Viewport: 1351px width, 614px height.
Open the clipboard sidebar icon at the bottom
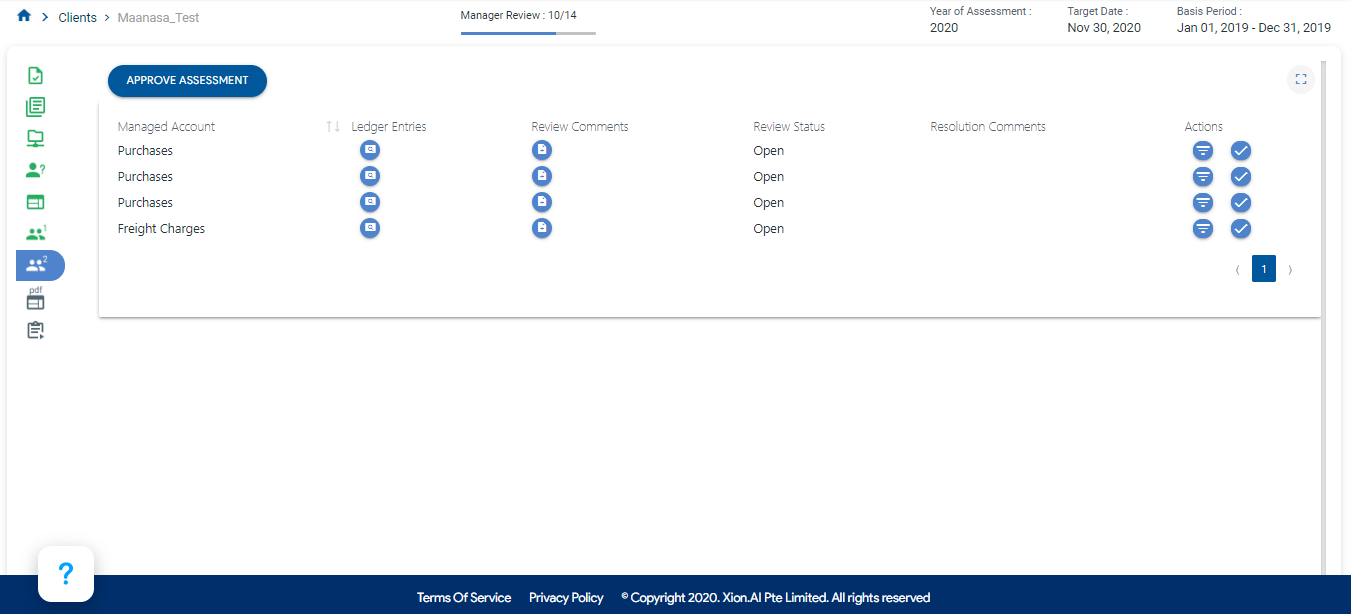[36, 330]
